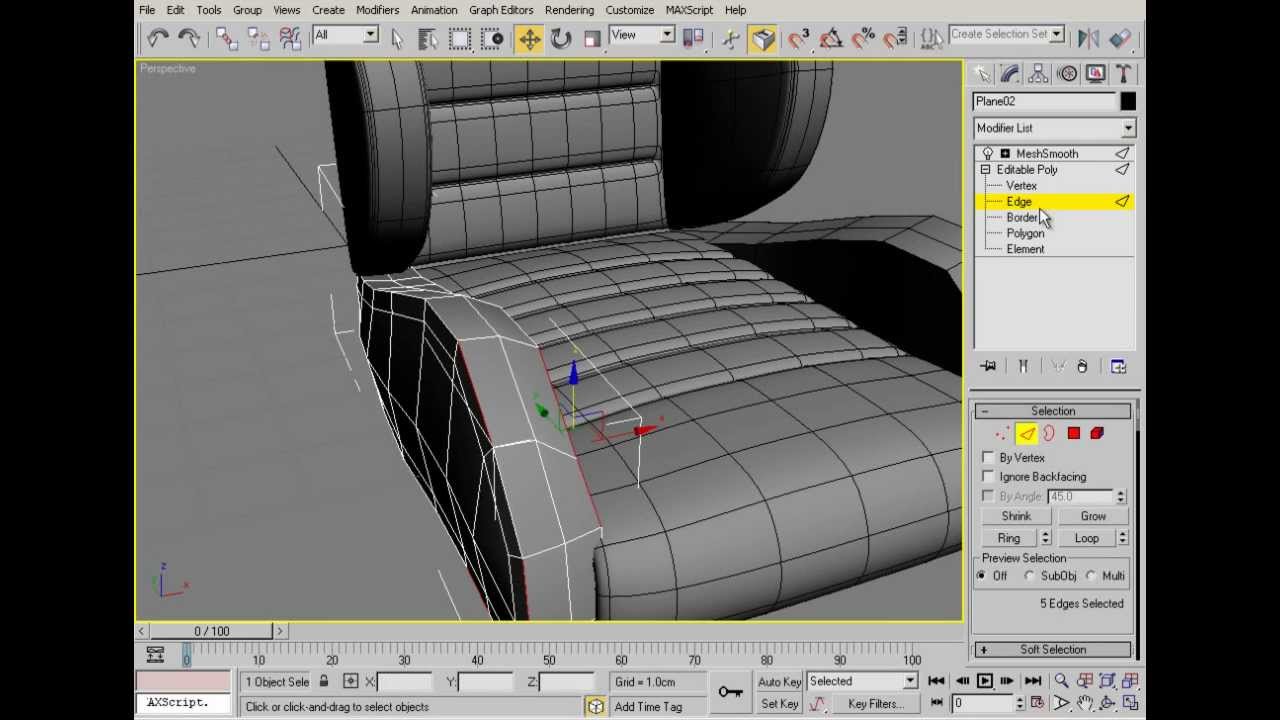This screenshot has height=720, width=1280.
Task: Click the Shrink selection button
Action: [1016, 516]
